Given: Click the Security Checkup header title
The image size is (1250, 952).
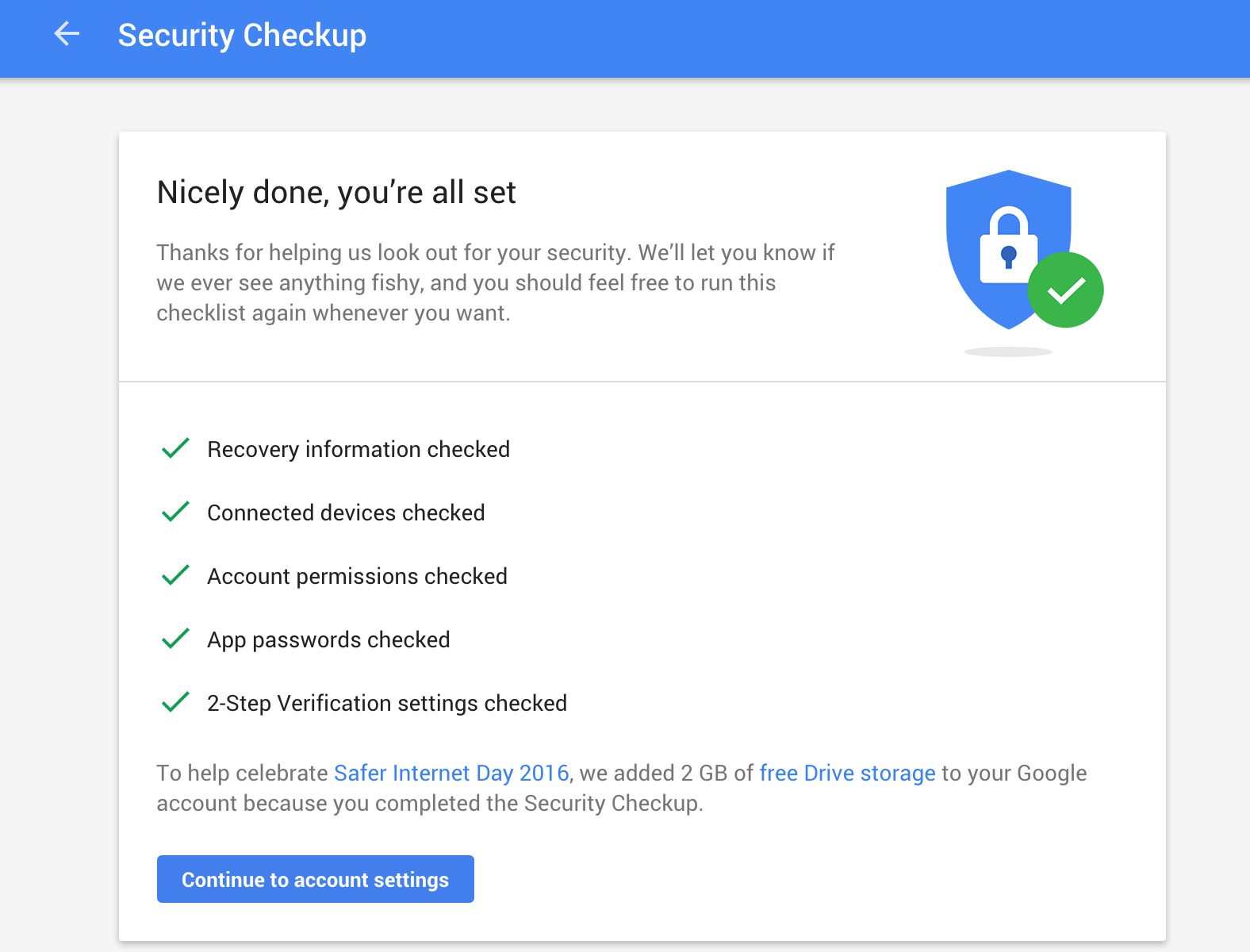Looking at the screenshot, I should (x=242, y=35).
